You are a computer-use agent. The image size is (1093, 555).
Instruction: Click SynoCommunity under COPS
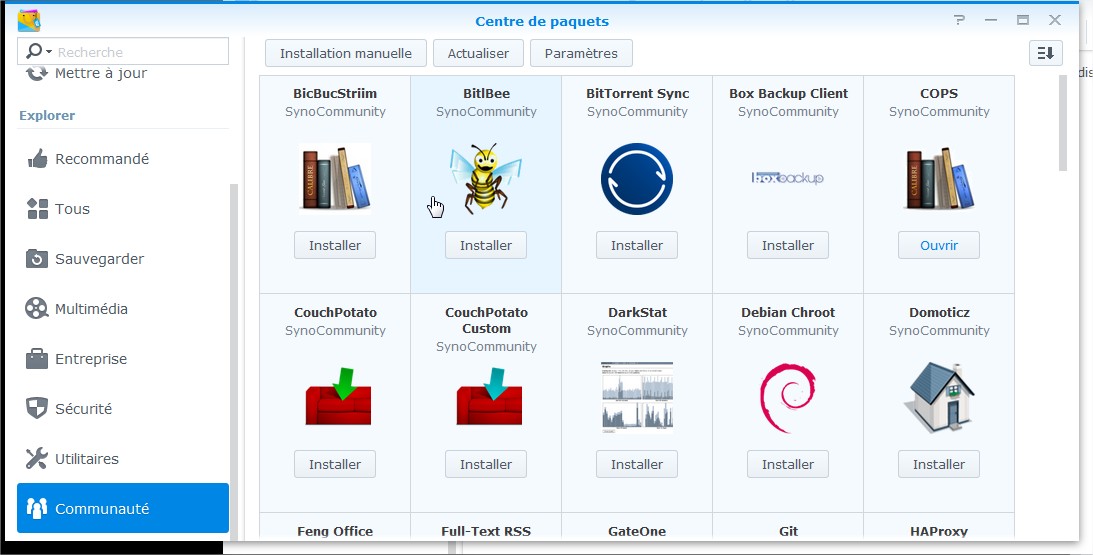point(939,112)
